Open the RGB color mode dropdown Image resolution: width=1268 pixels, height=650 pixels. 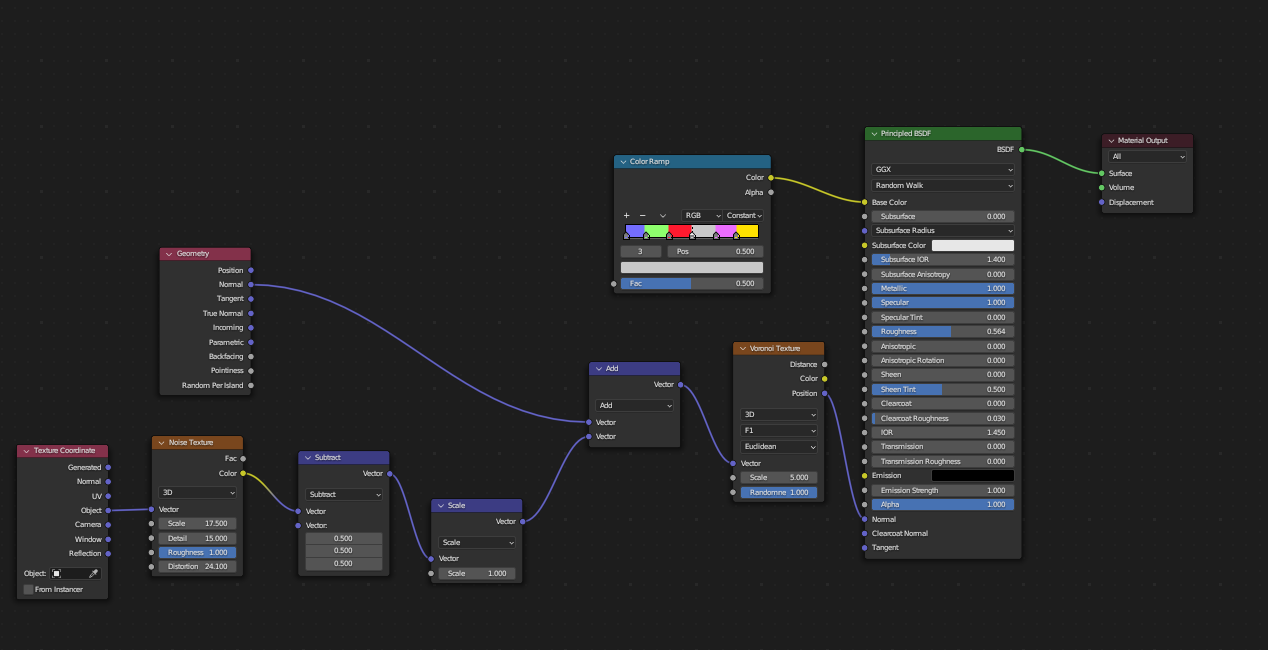point(702,215)
